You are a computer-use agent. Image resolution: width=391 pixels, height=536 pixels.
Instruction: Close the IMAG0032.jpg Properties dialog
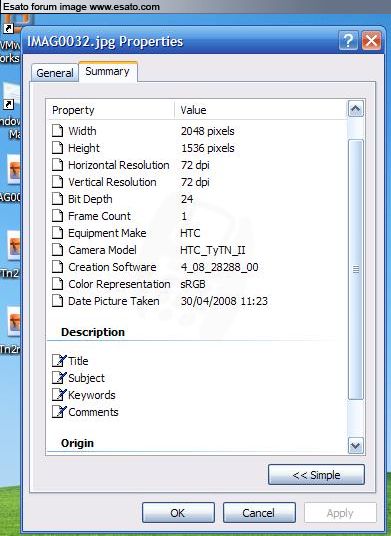pos(372,41)
